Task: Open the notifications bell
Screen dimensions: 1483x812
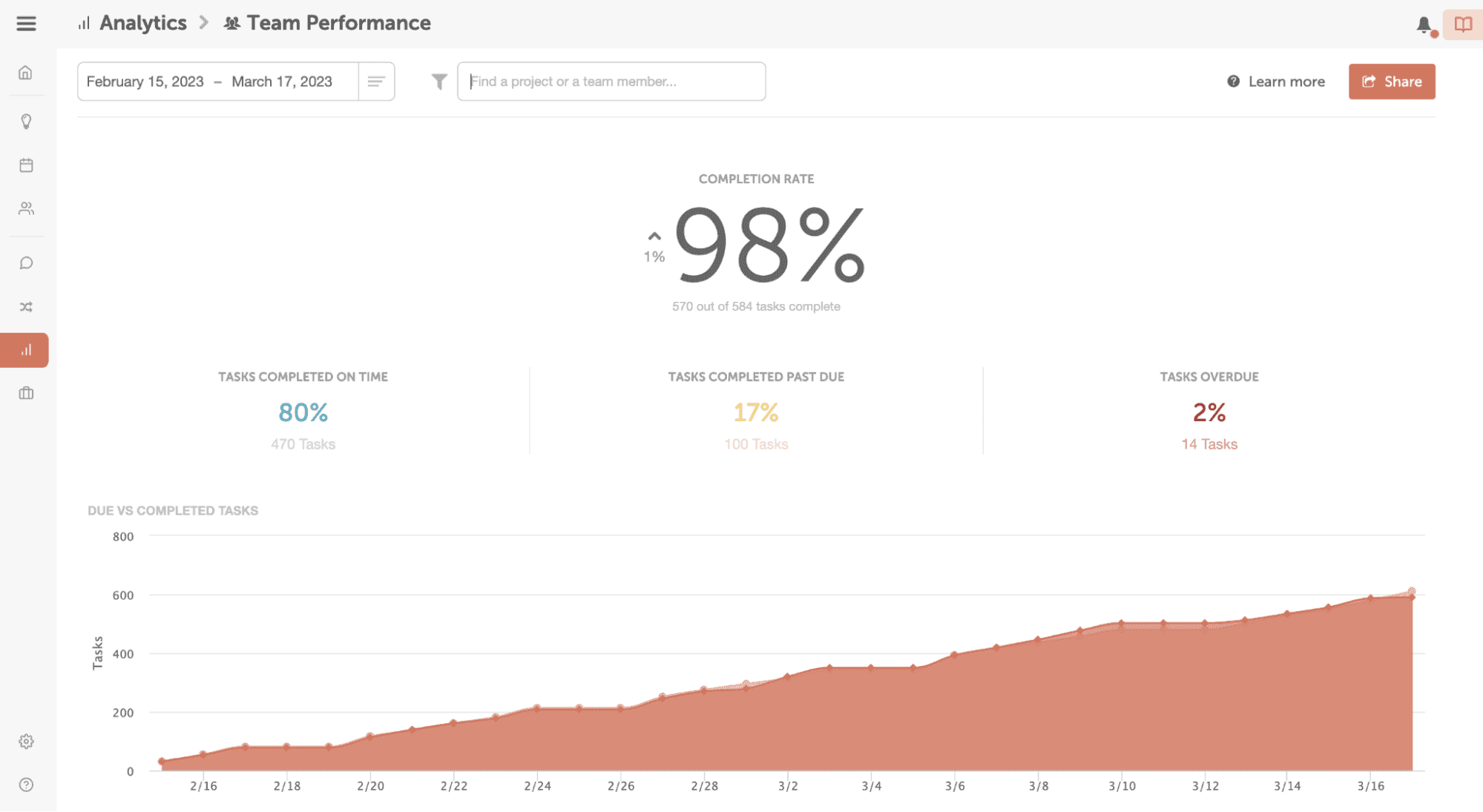Action: (x=1423, y=24)
